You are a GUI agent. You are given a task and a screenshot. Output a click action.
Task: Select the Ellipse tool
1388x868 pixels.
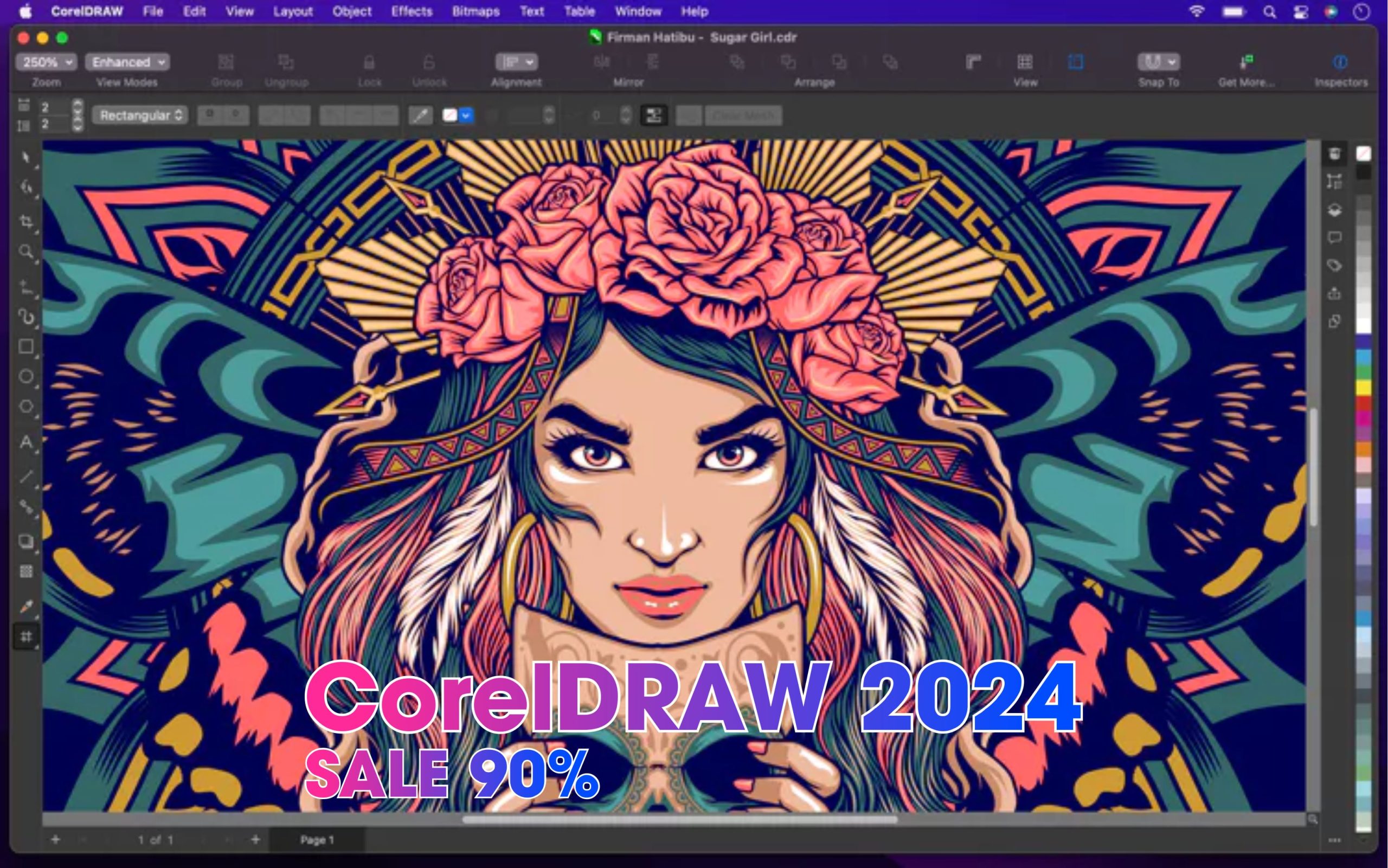click(x=26, y=377)
